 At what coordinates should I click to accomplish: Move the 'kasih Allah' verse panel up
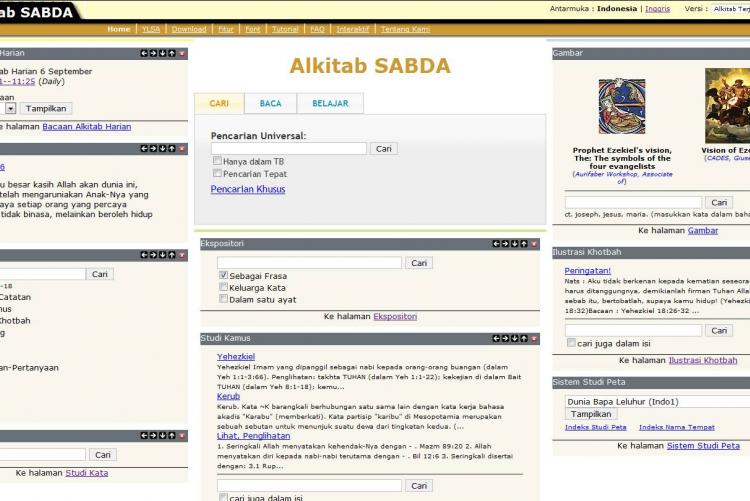tap(172, 149)
